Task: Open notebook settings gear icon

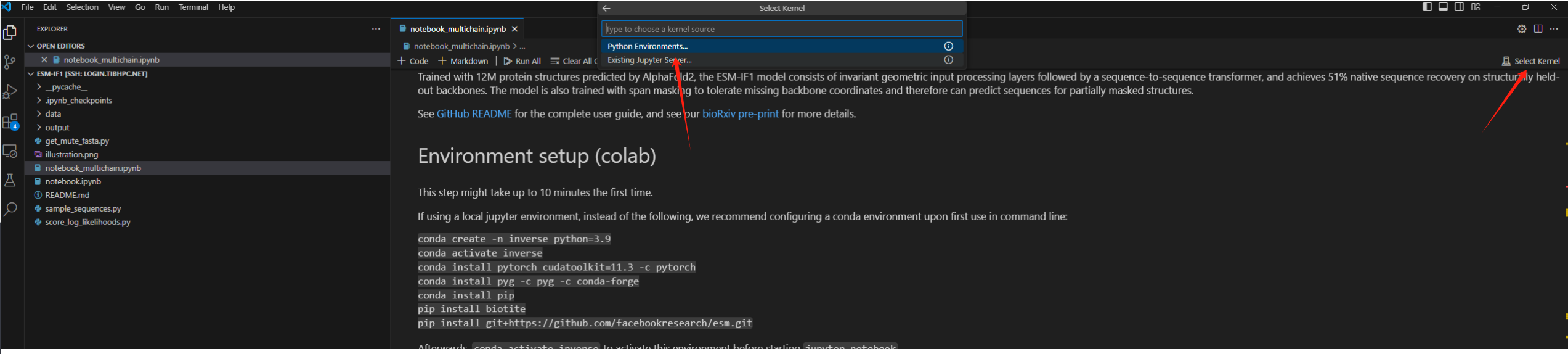Action: pos(1522,29)
